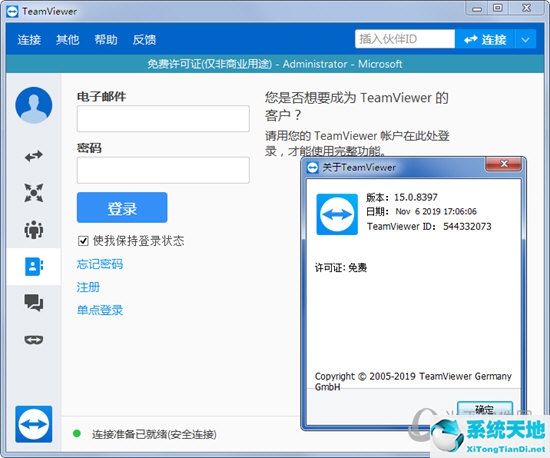Maximize the TeamViewer main window
550x458 pixels.
pos(498,8)
